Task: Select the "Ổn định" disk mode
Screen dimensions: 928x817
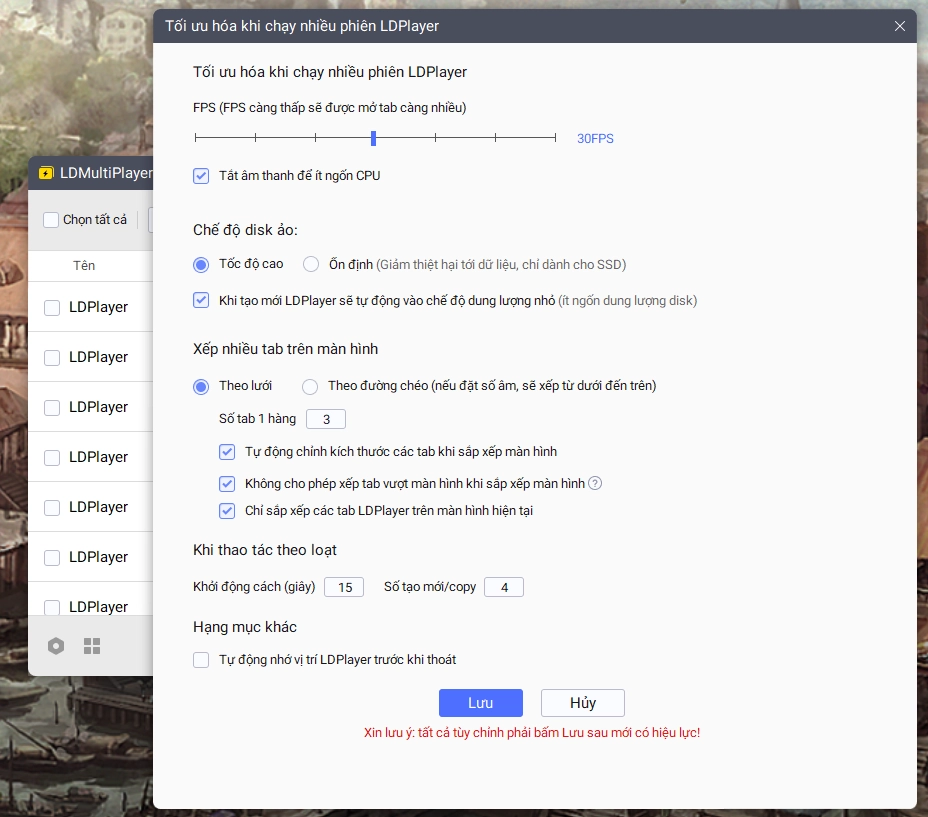Action: click(x=311, y=264)
